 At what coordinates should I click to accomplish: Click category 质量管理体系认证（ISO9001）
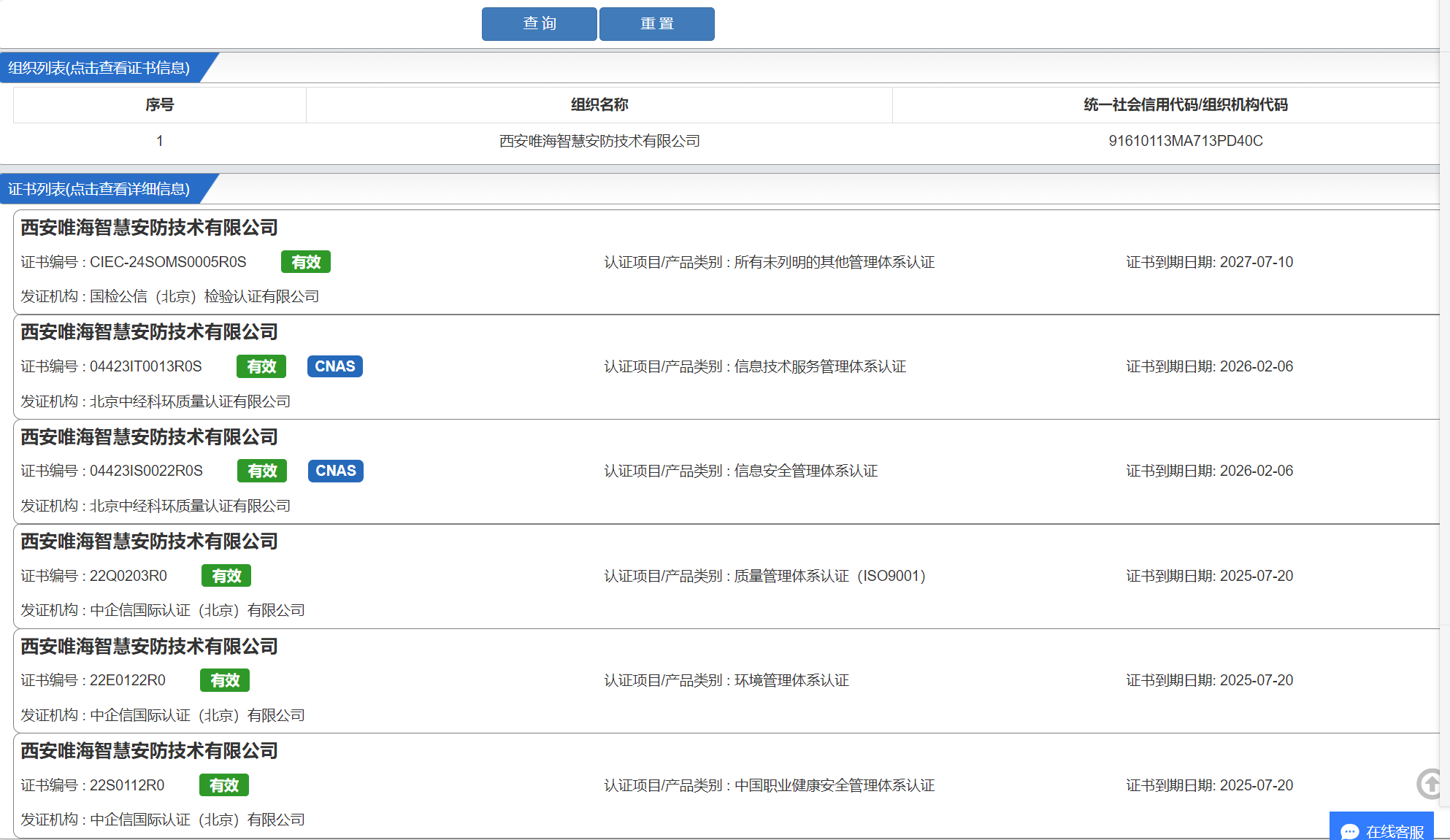(829, 576)
